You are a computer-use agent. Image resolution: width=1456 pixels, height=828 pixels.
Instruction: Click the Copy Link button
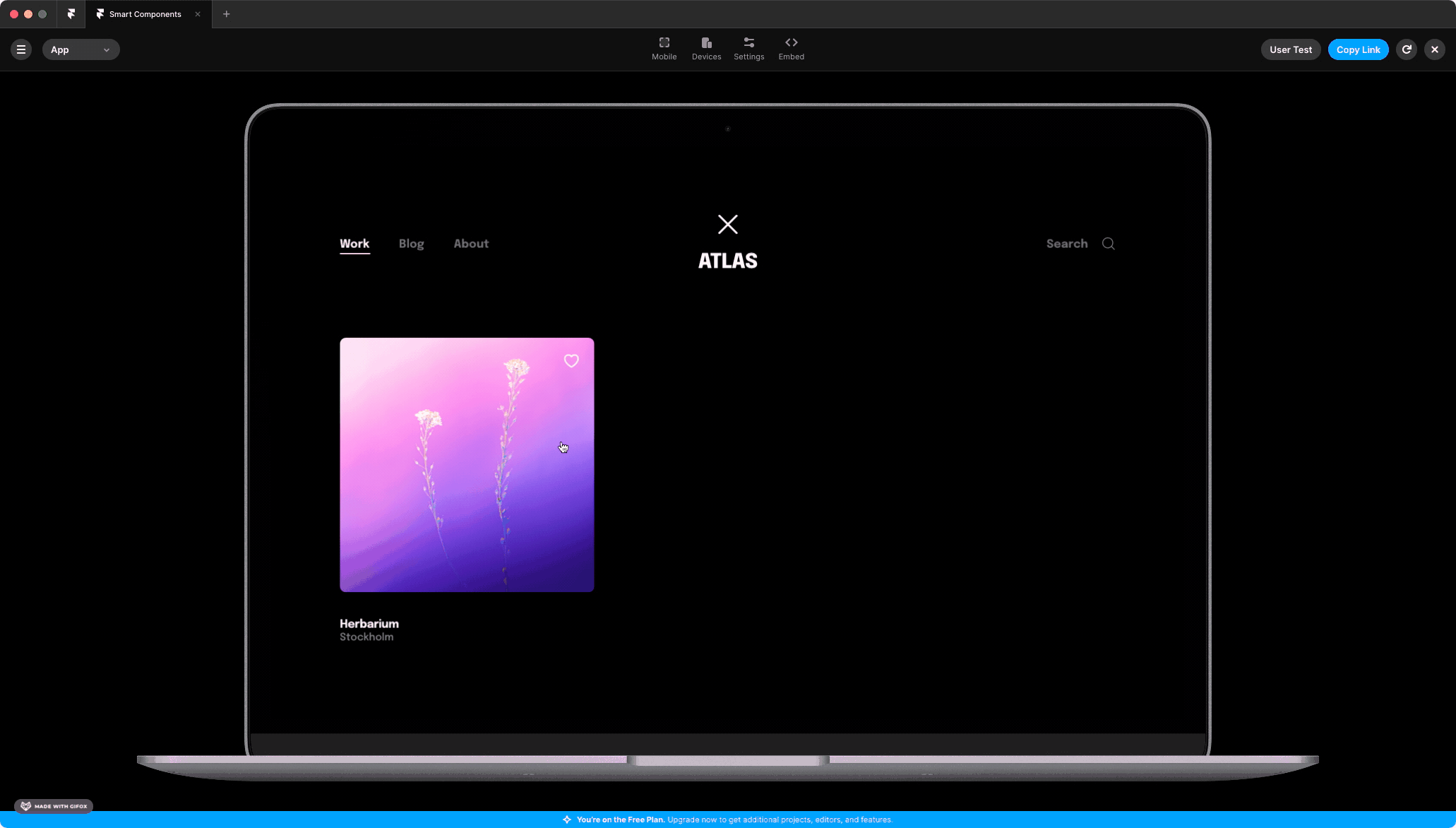[x=1358, y=49]
